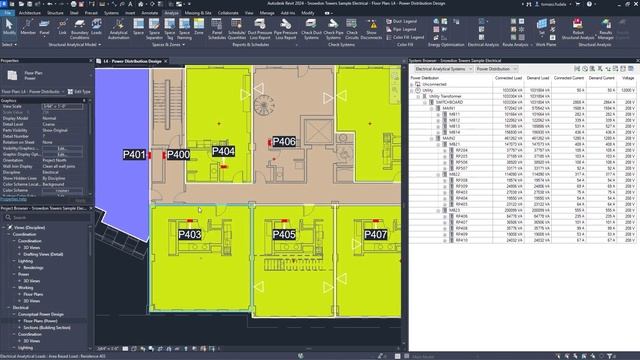Click the View Scale value field

62,106
